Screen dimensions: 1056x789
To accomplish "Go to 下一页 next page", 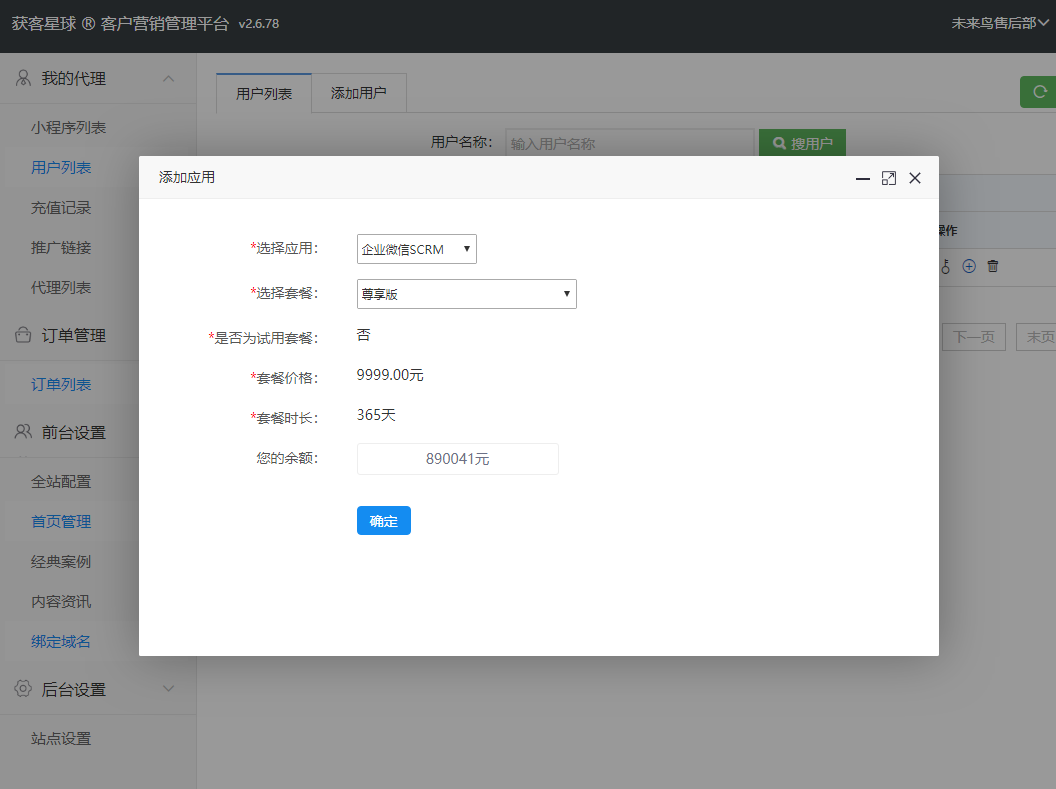I will click(973, 337).
